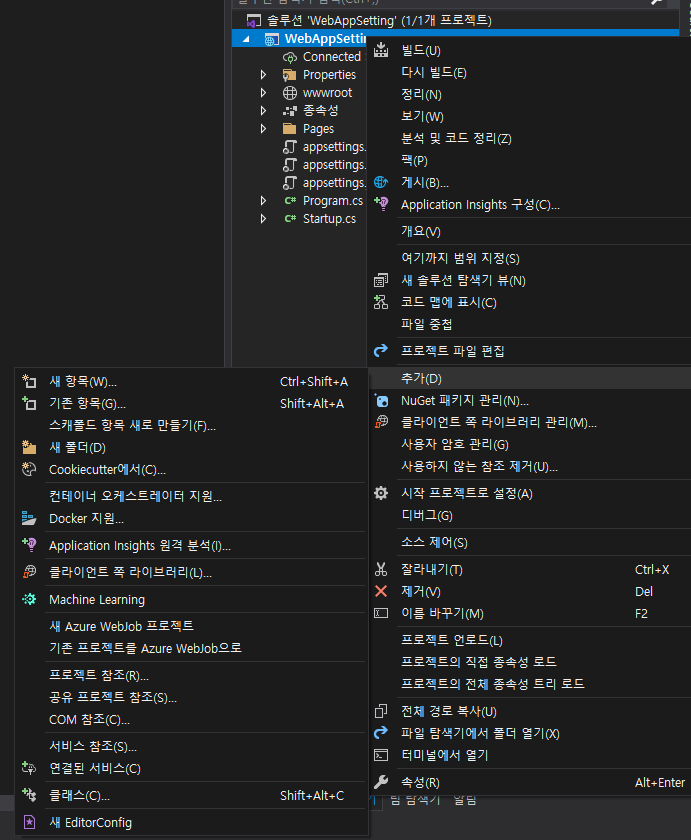Click the Machine Learning icon
This screenshot has width=691, height=840.
(x=29, y=599)
